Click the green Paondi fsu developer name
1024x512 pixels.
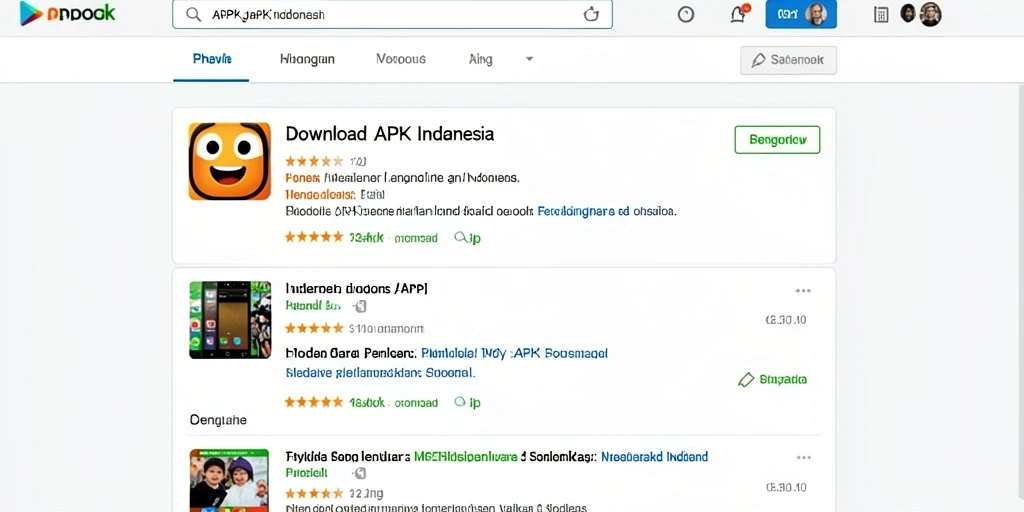pos(313,306)
